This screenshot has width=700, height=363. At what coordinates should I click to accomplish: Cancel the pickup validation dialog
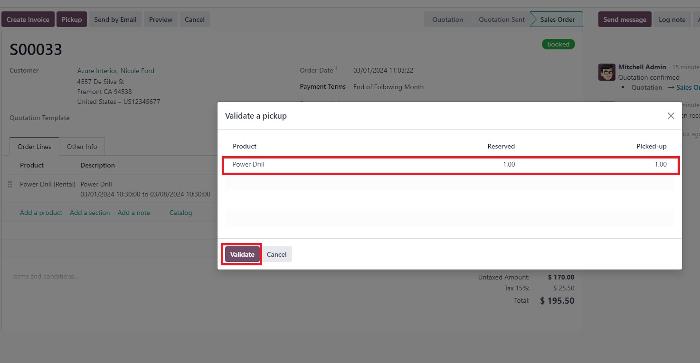pyautogui.click(x=276, y=255)
